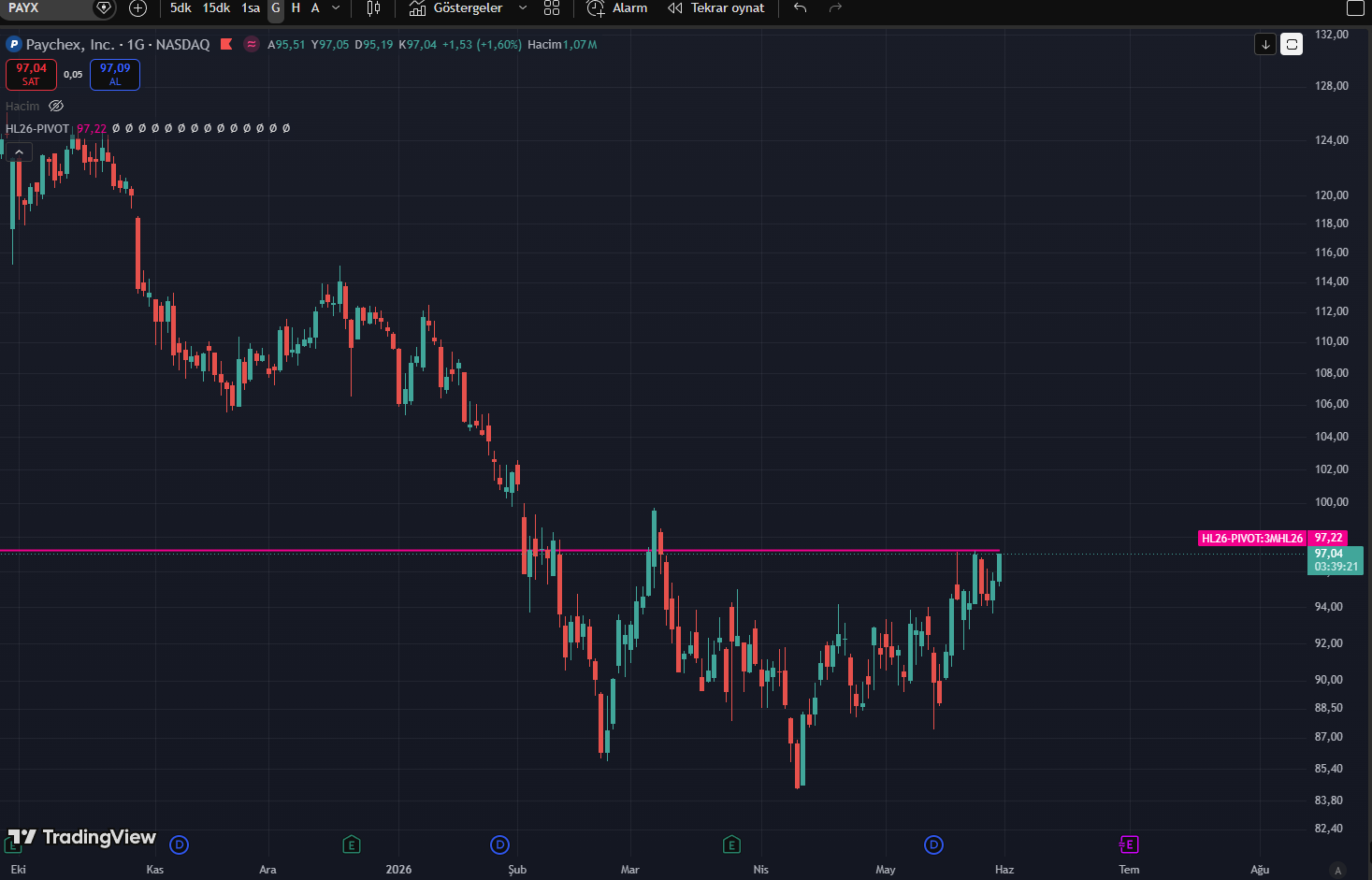Expand the Göstergeler favorites dropdown arrow

(x=523, y=8)
